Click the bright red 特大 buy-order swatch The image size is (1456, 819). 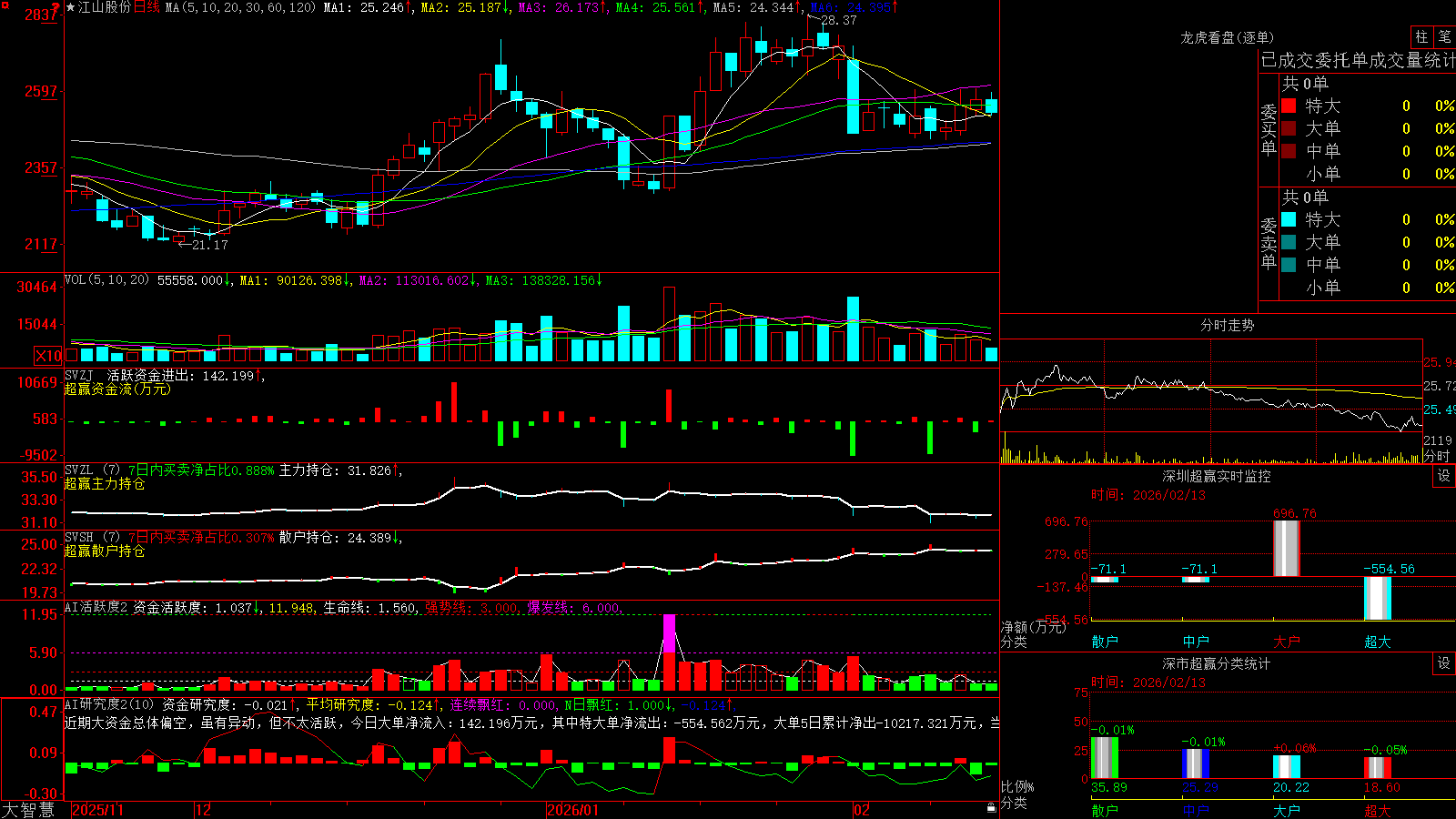coord(1289,106)
